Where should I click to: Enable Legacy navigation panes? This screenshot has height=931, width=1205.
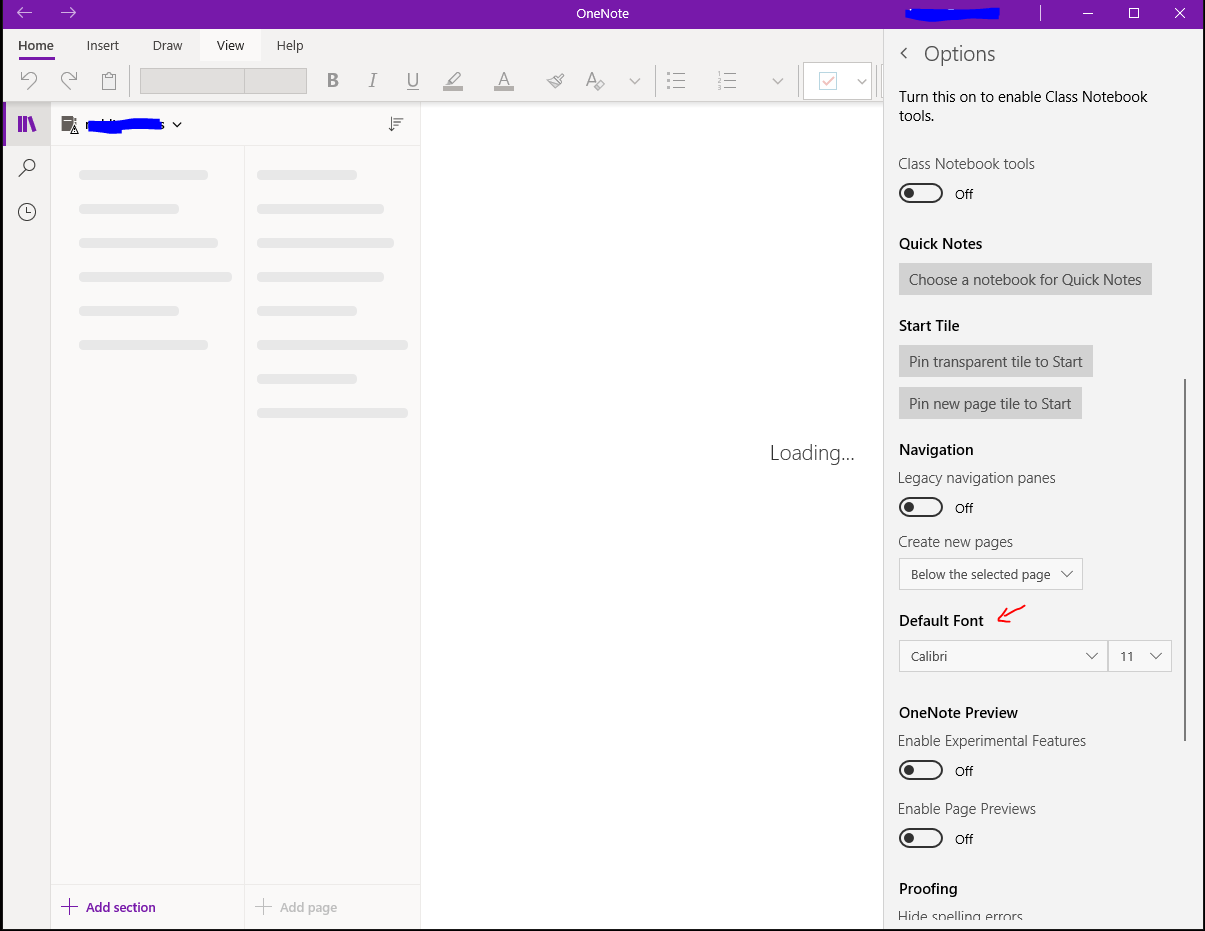pyautogui.click(x=920, y=507)
